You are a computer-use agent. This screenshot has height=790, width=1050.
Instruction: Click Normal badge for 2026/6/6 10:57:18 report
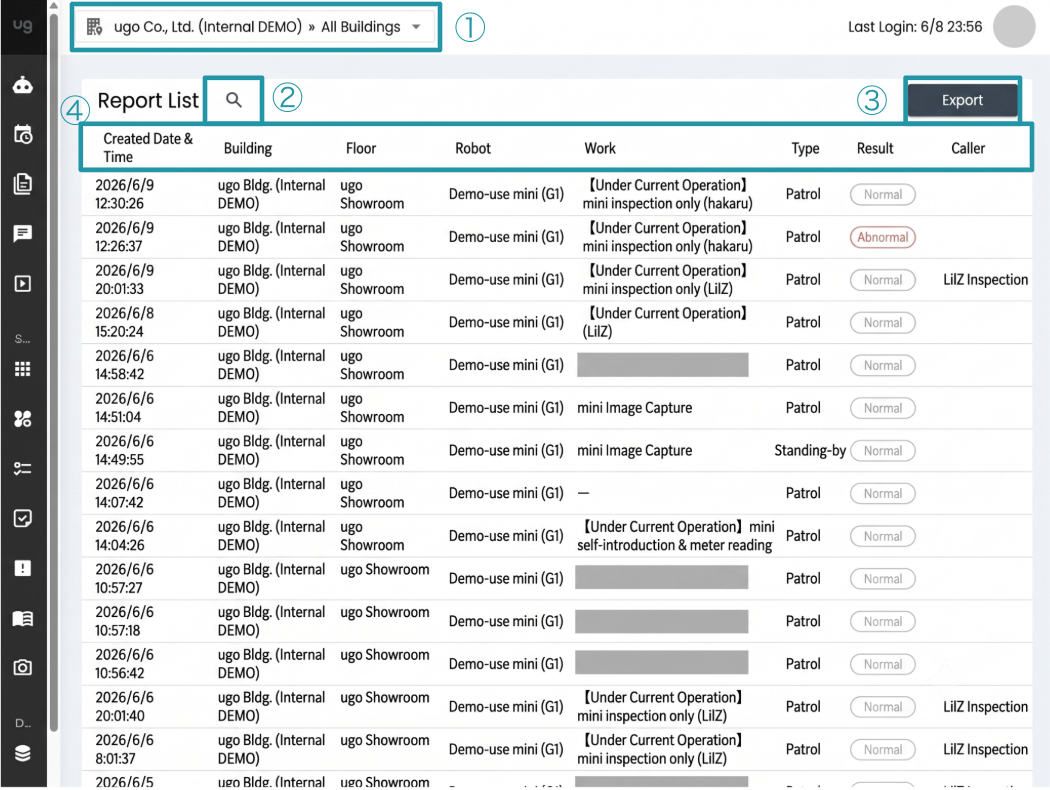883,621
